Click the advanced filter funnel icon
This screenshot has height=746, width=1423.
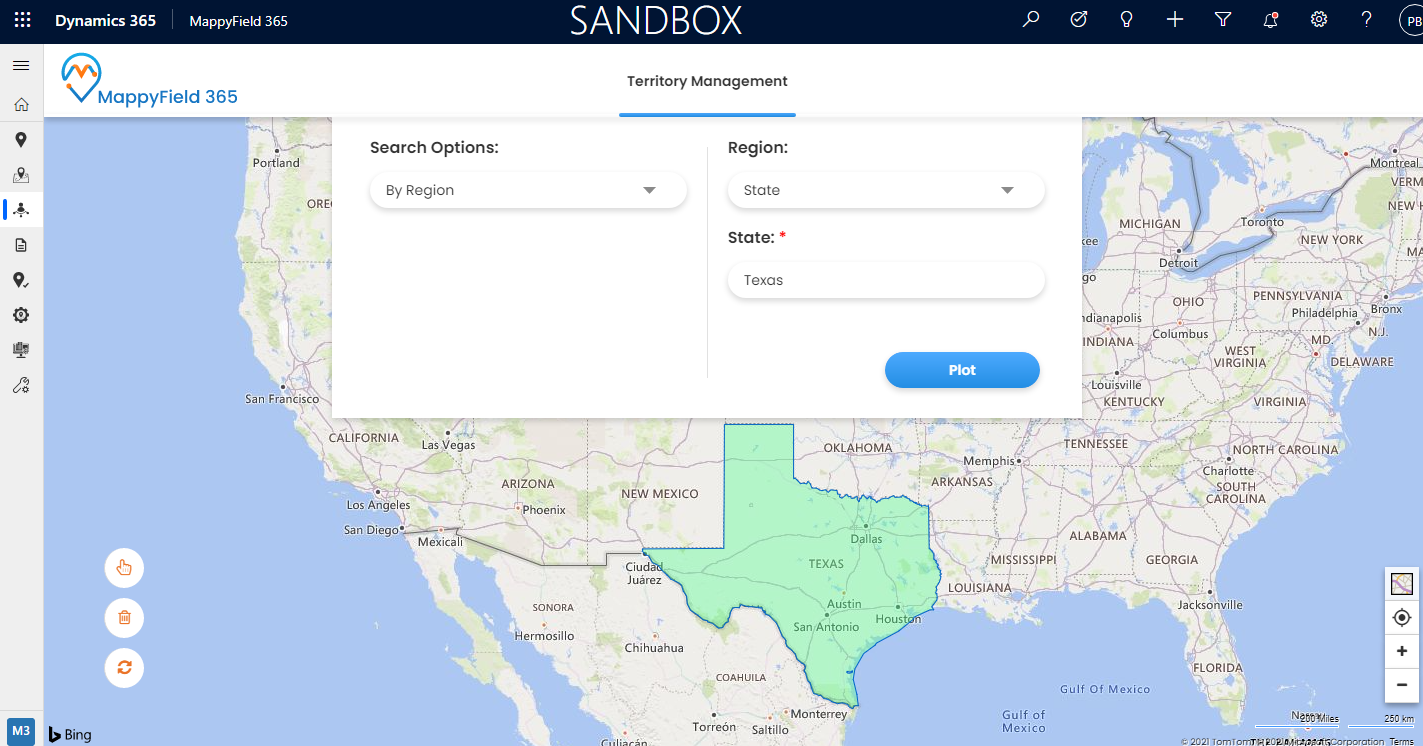(1222, 20)
